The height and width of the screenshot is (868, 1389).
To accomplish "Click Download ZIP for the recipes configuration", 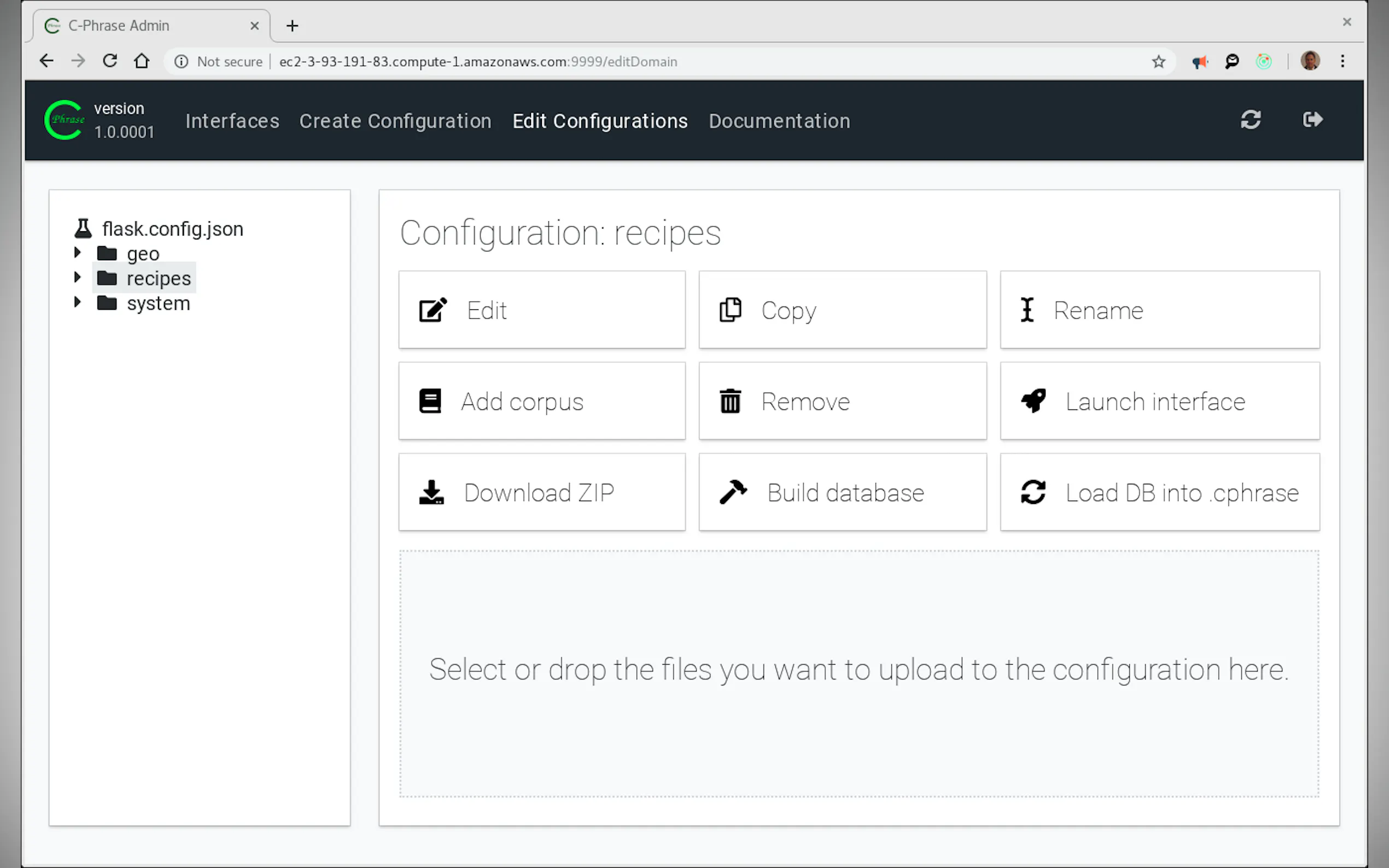I will 541,492.
